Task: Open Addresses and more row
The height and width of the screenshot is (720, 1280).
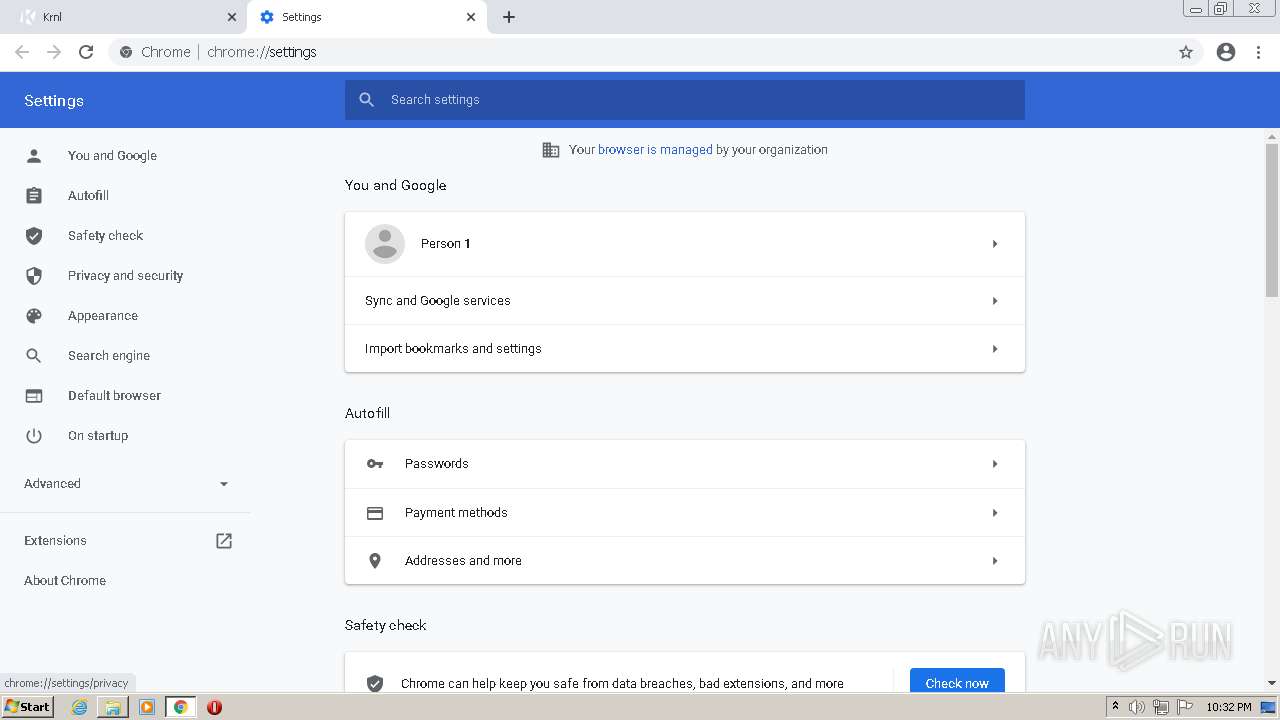Action: pos(685,561)
